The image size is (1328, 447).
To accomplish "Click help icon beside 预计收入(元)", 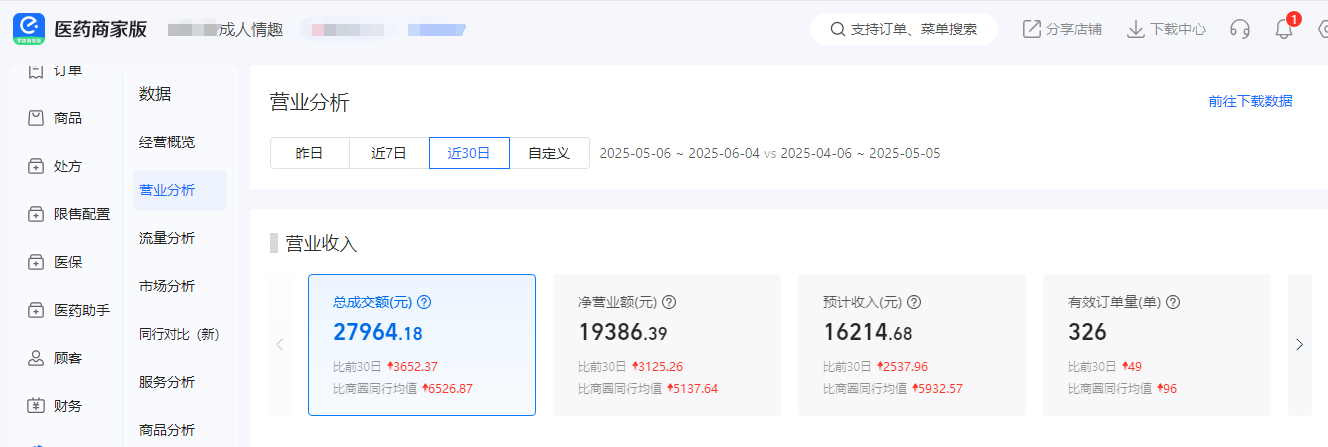I will coord(914,302).
